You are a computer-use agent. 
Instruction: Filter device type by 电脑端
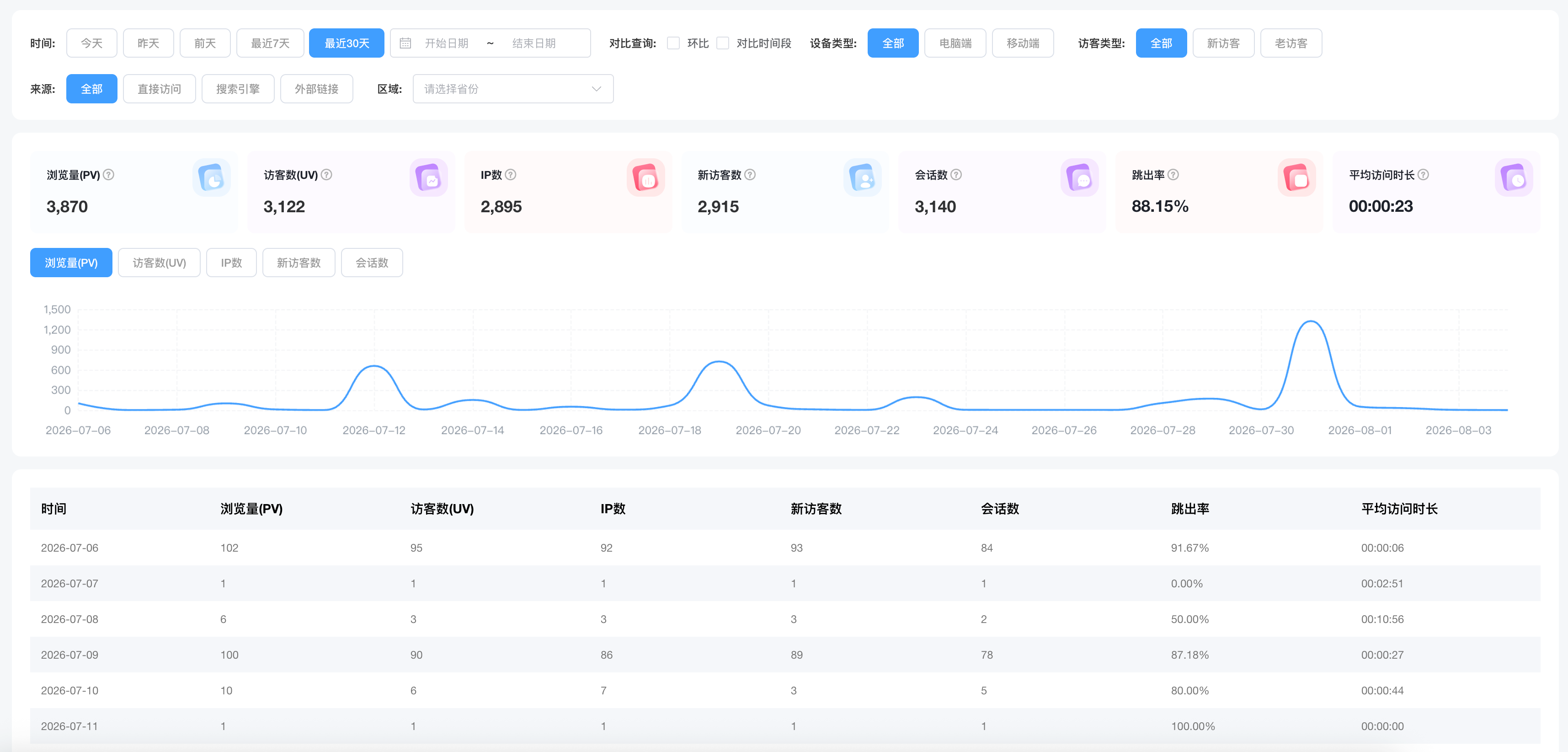tap(955, 43)
